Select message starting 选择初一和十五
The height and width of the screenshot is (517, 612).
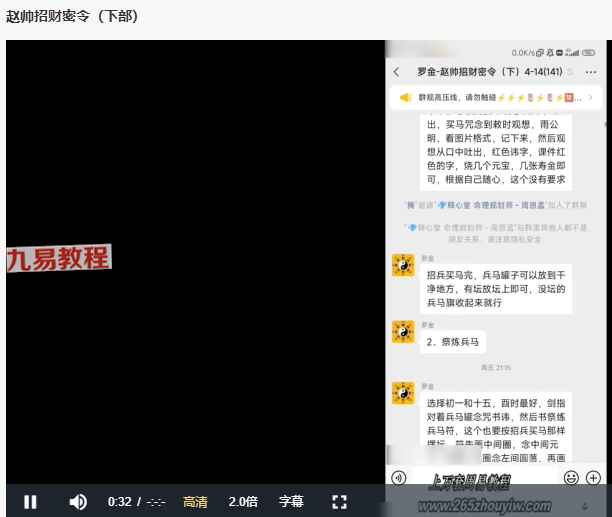tap(496, 429)
